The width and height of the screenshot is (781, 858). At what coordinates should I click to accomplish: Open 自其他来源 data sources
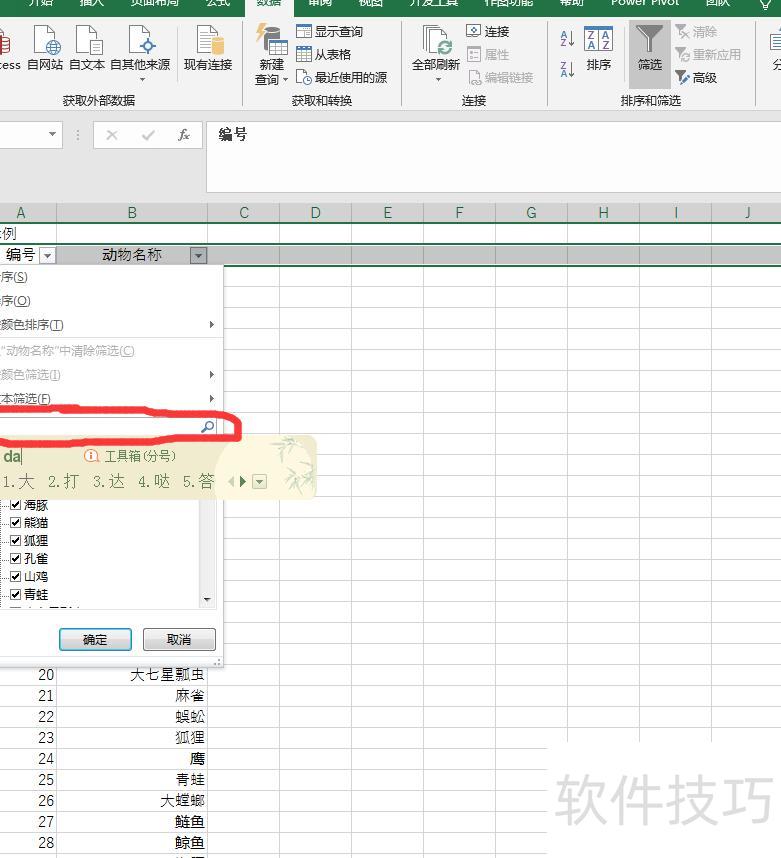tap(140, 54)
